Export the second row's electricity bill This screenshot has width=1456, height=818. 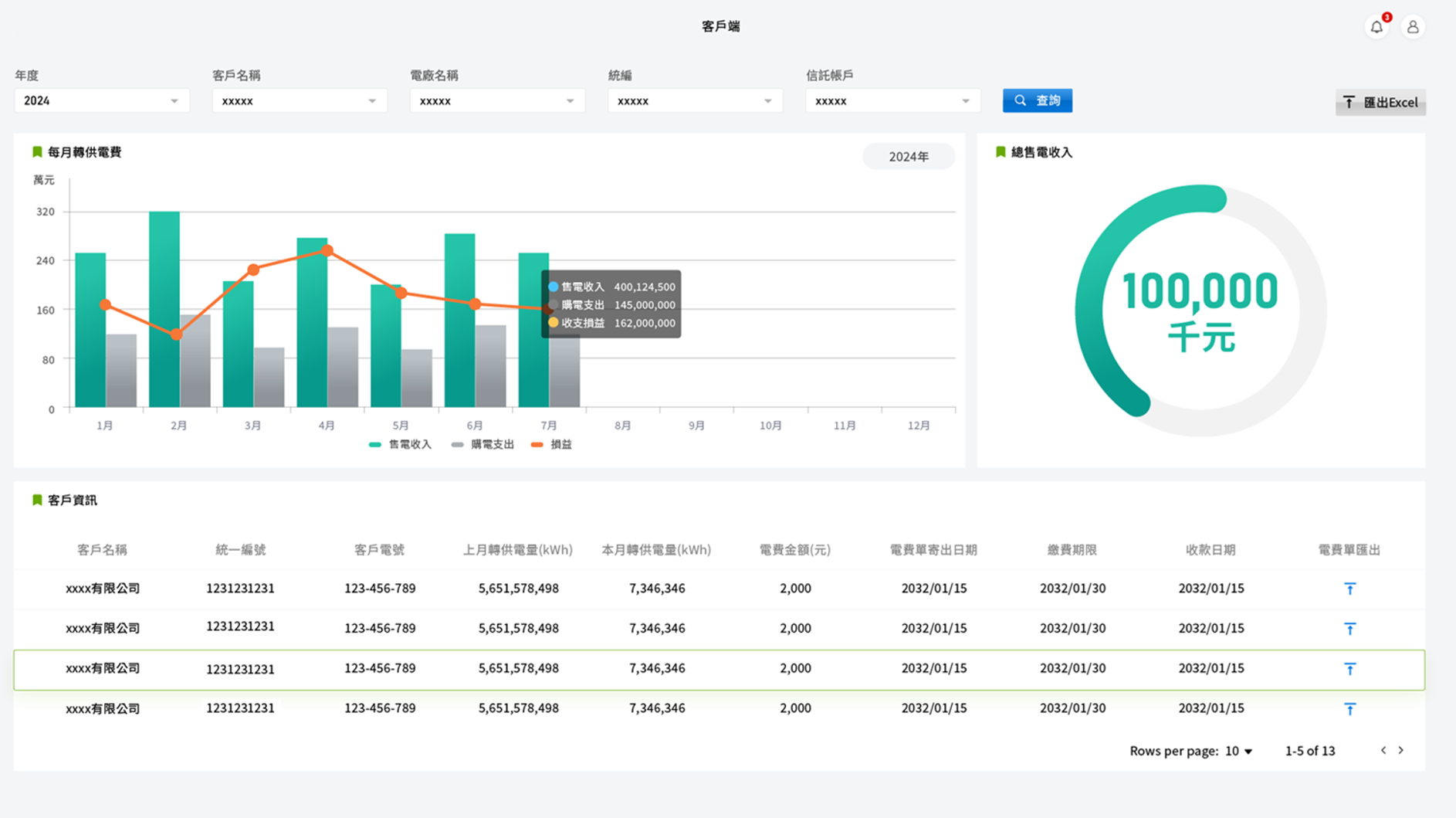(1349, 629)
